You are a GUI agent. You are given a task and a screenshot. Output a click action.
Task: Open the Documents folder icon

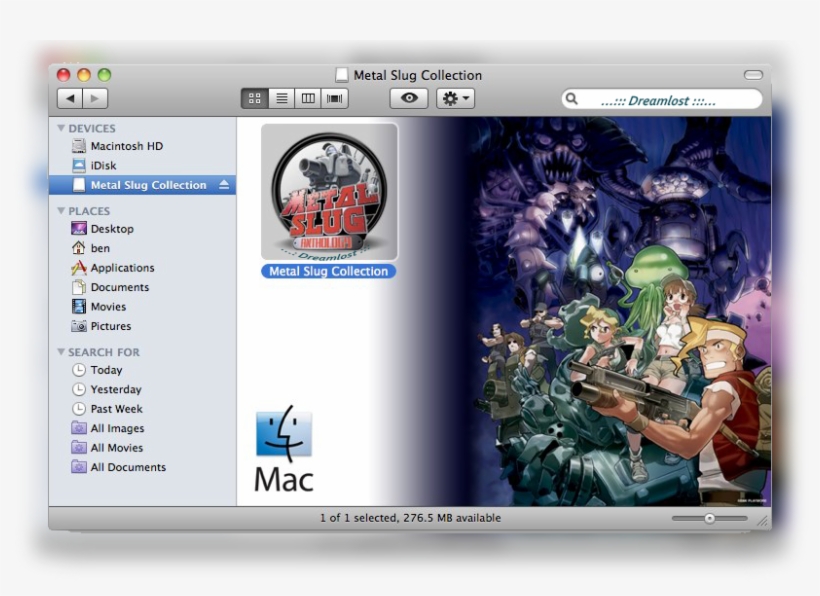(x=78, y=287)
